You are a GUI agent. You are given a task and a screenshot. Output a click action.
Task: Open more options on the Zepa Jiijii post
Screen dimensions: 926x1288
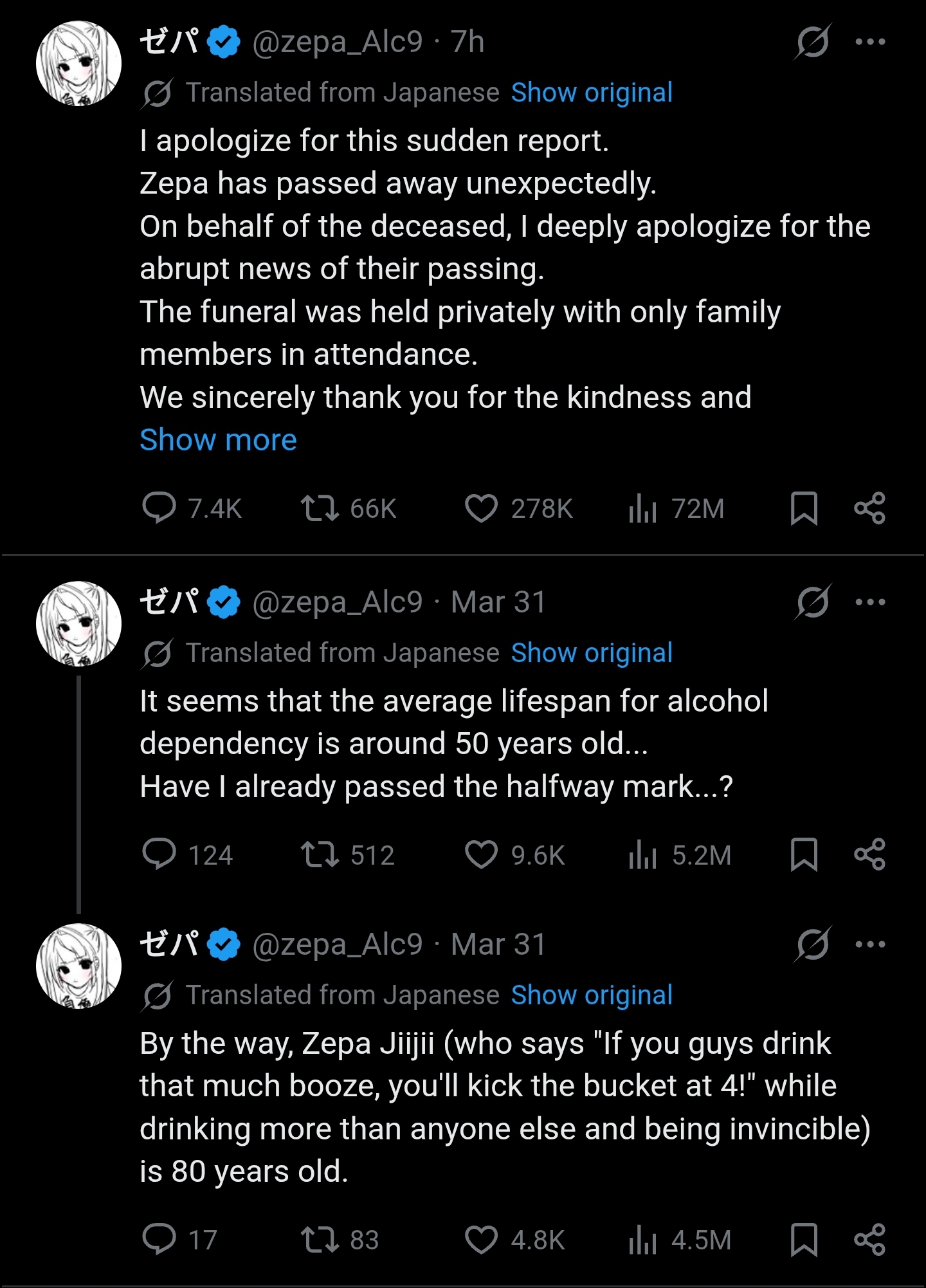coord(870,944)
